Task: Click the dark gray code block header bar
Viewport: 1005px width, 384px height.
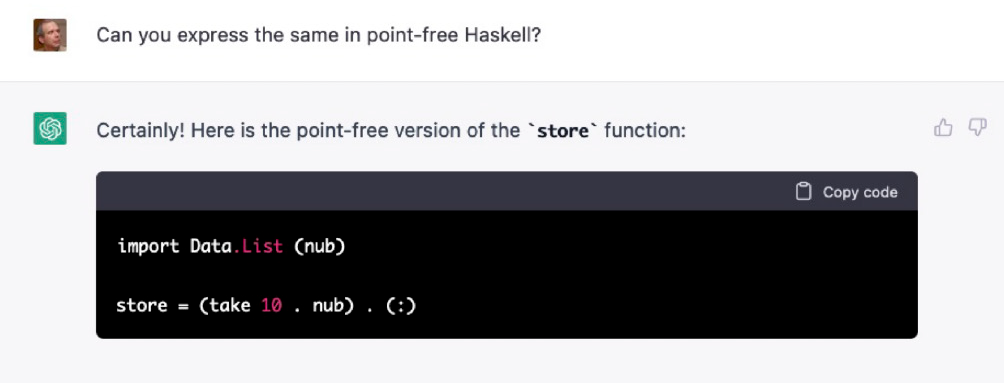Action: [506, 191]
